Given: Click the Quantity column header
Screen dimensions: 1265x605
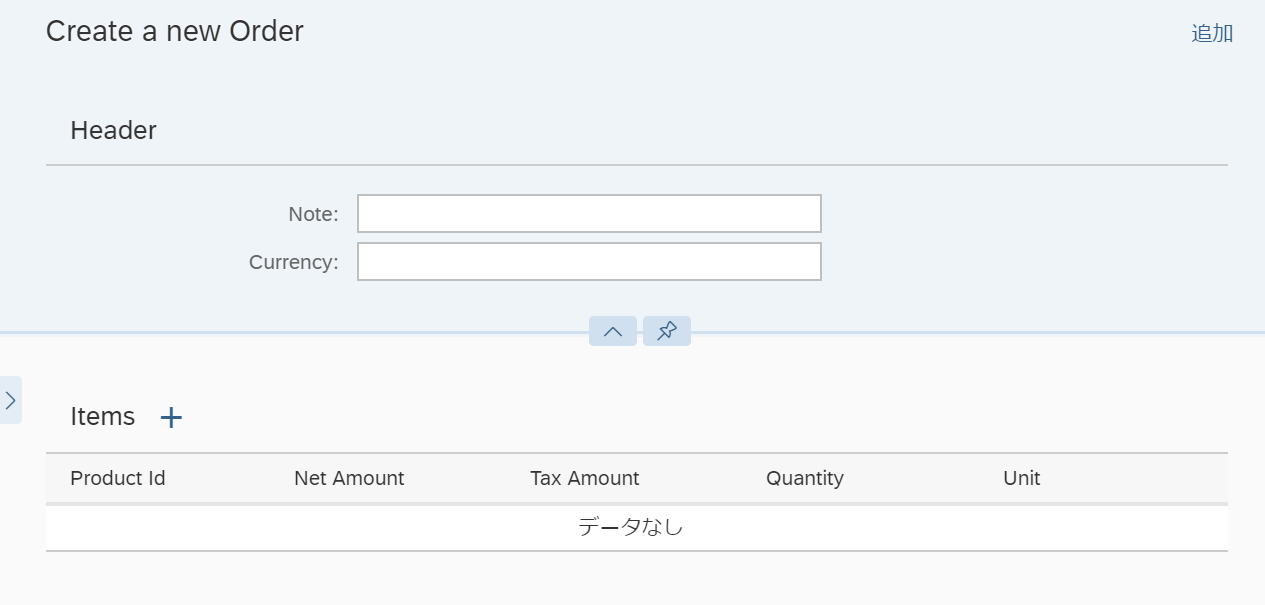Looking at the screenshot, I should point(805,478).
